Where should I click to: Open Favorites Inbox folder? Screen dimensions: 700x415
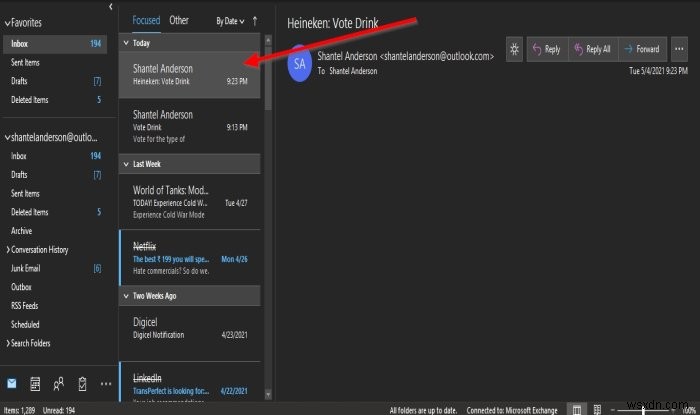tap(55, 44)
